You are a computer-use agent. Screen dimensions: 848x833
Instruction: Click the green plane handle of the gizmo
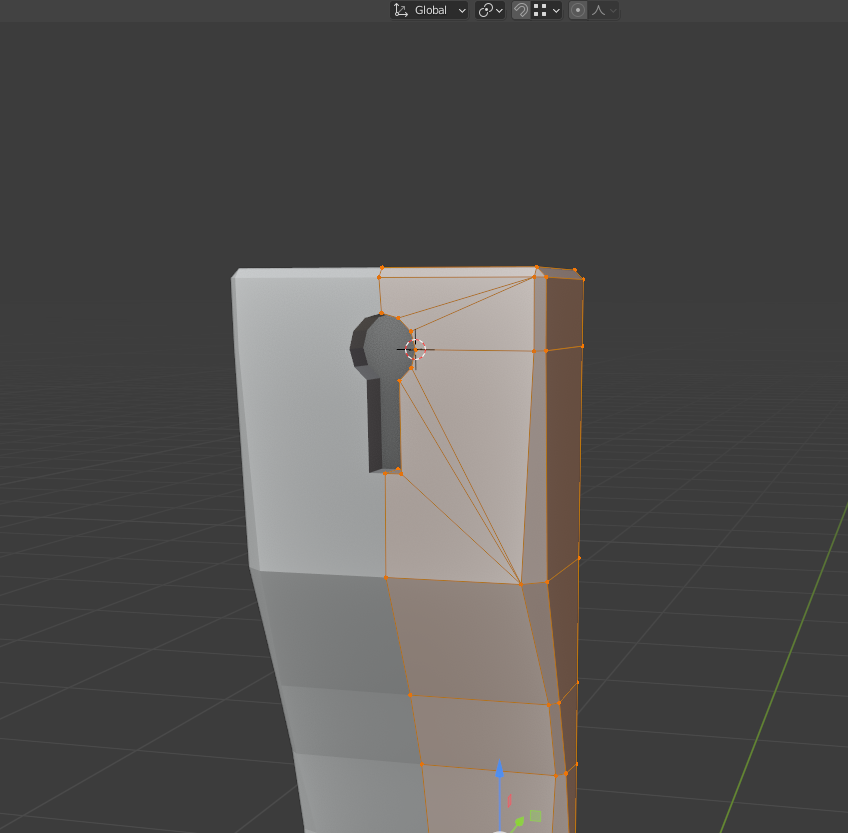[x=535, y=815]
